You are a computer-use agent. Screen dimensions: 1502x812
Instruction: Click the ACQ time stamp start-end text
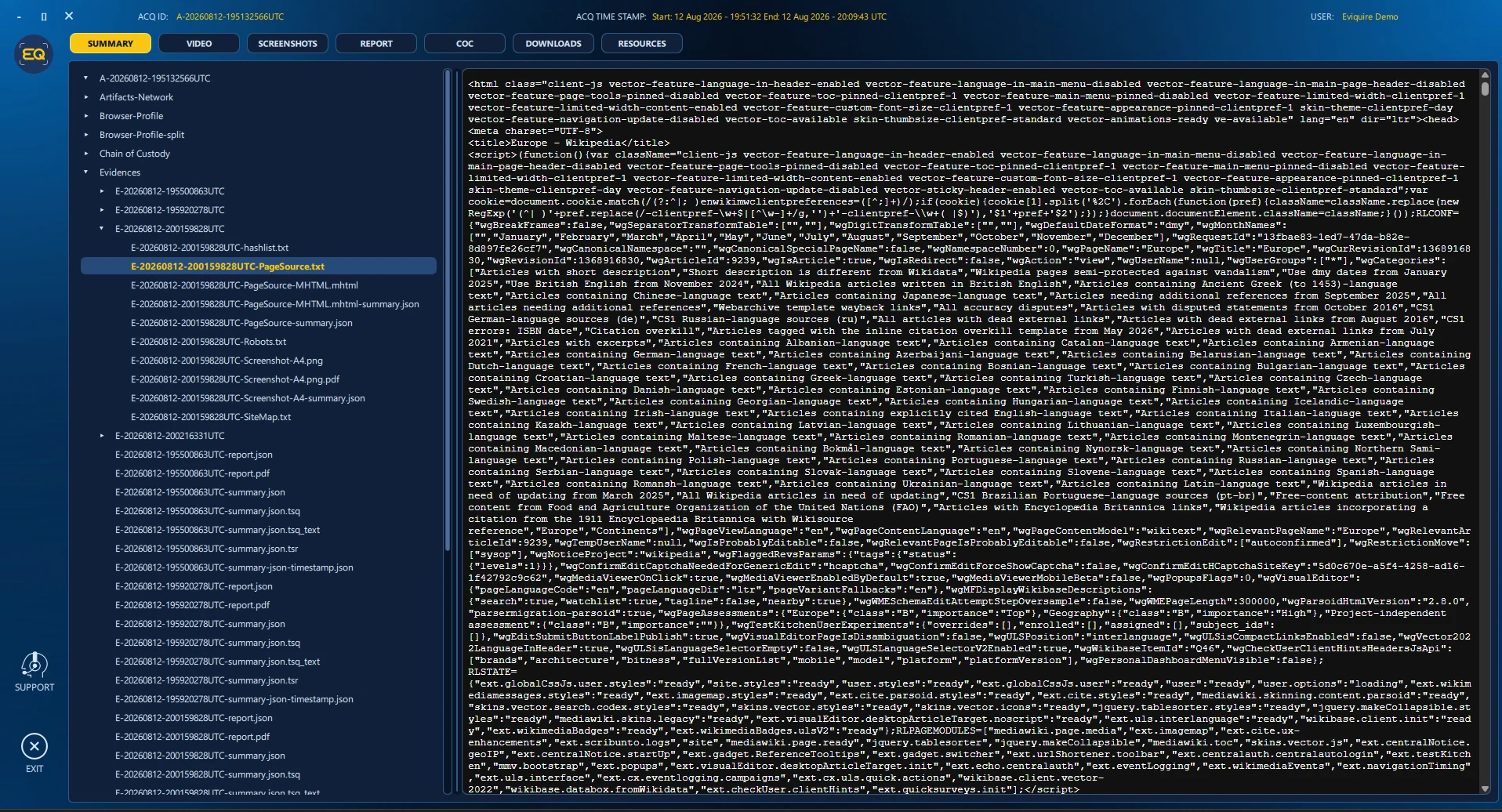(x=769, y=16)
